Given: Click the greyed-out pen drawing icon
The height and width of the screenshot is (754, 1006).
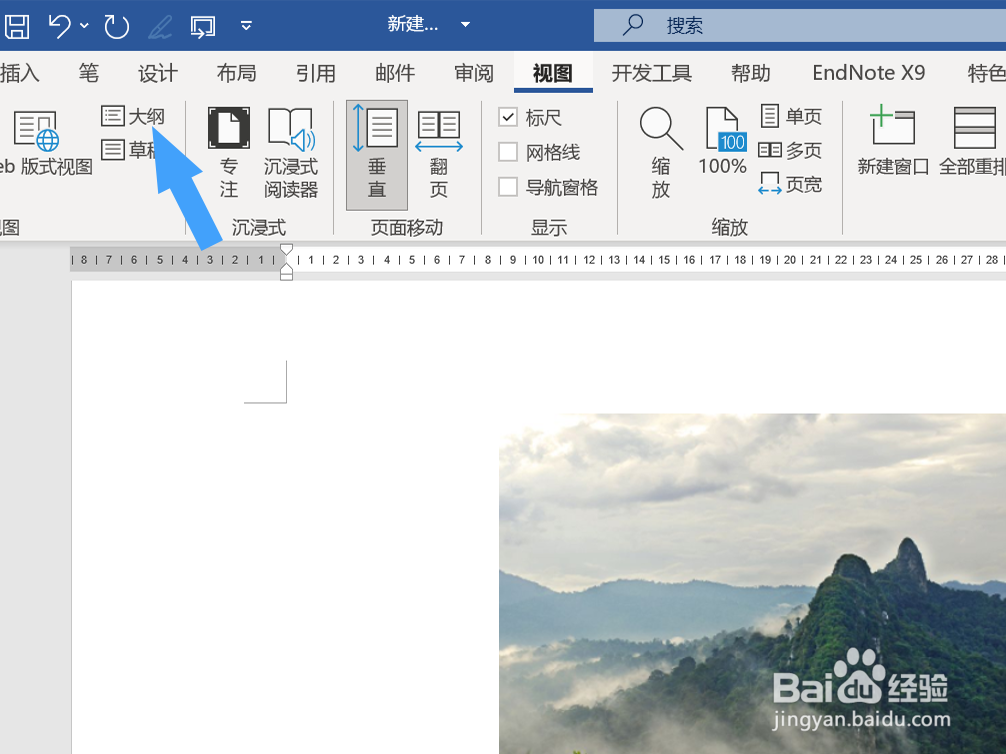Looking at the screenshot, I should 160,27.
